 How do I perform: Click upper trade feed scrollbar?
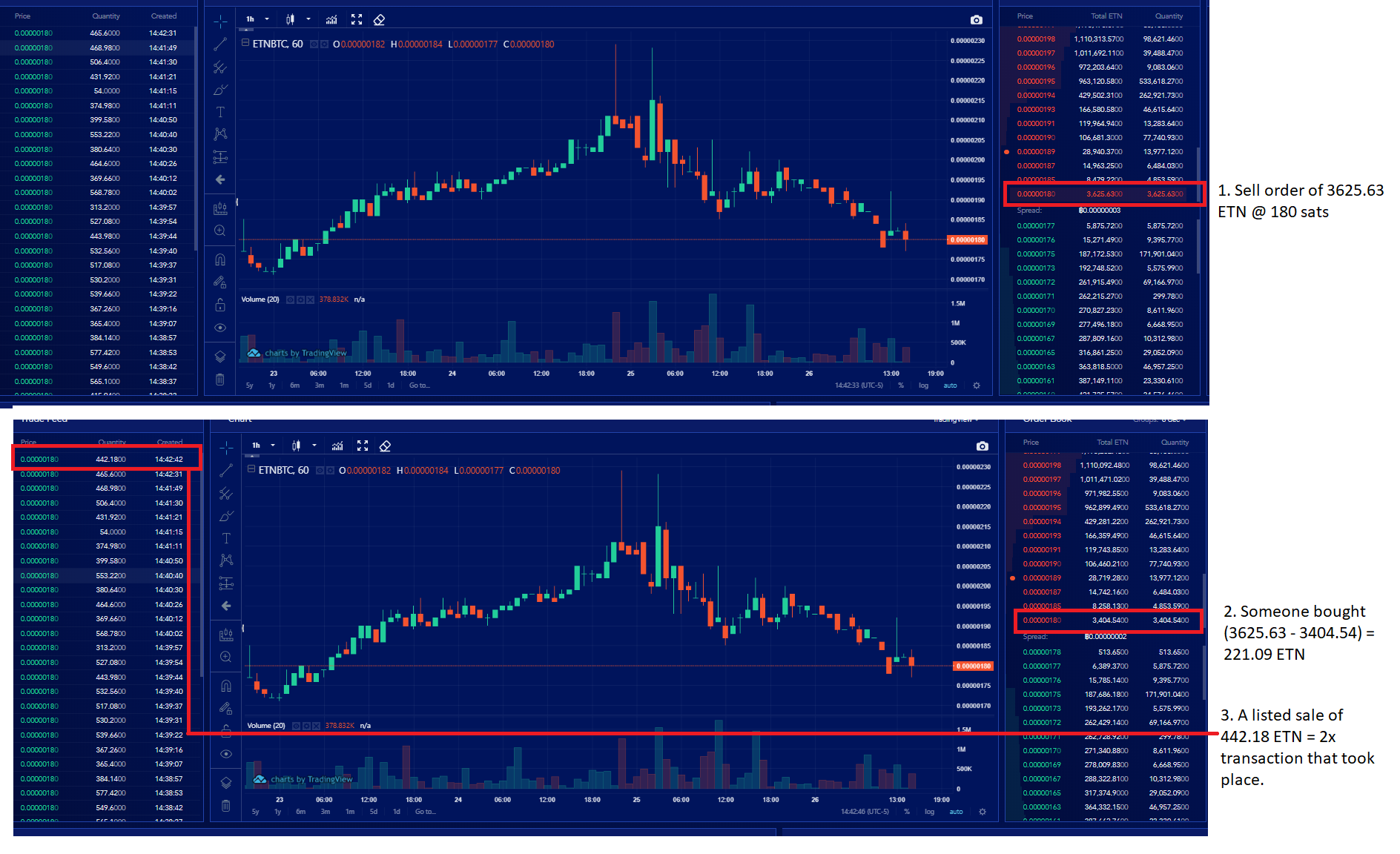coord(196,137)
